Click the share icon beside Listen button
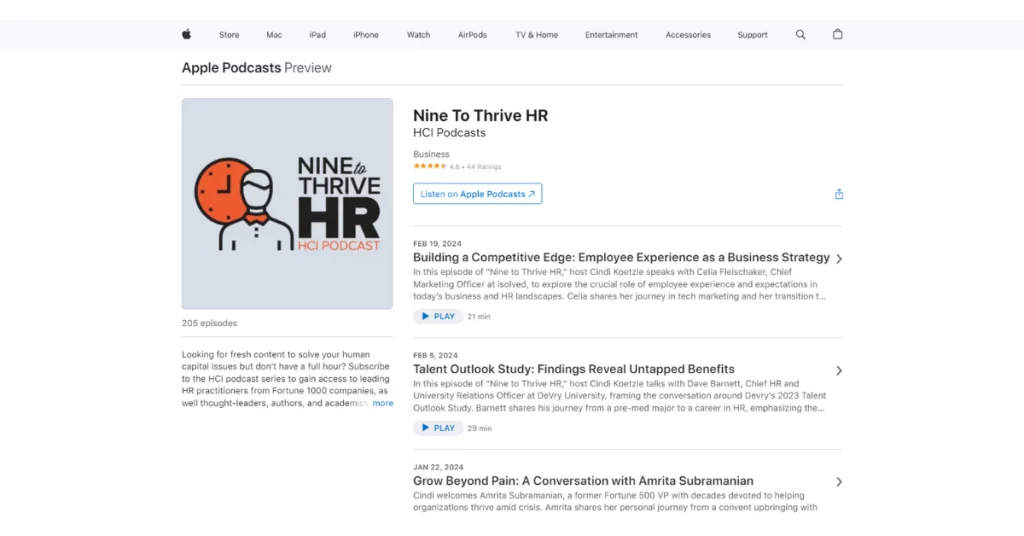The image size is (1024, 536). pyautogui.click(x=839, y=194)
